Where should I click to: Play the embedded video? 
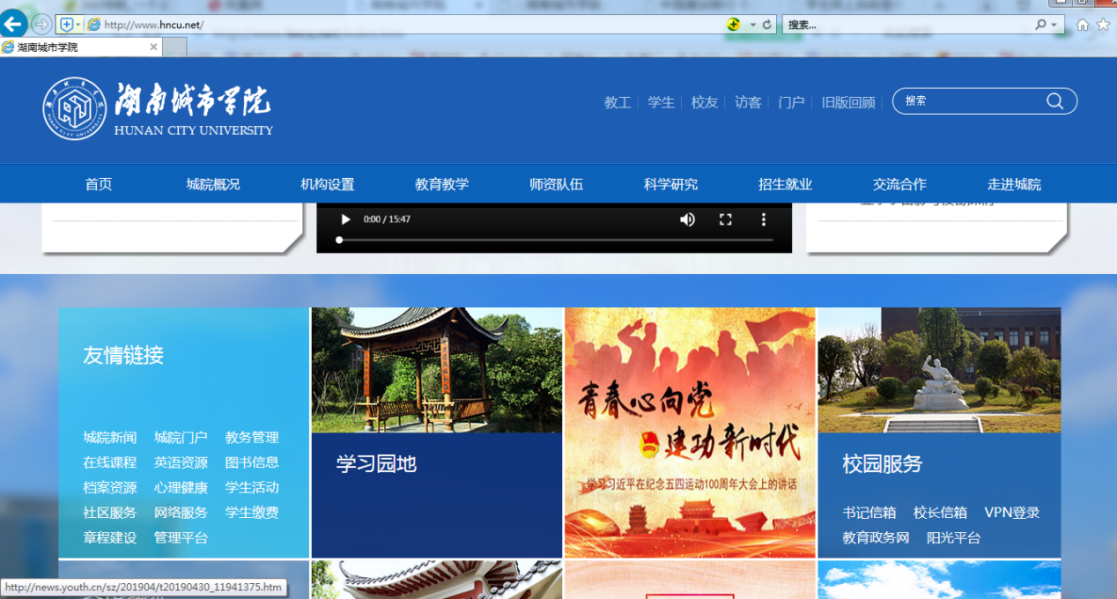pyautogui.click(x=345, y=219)
